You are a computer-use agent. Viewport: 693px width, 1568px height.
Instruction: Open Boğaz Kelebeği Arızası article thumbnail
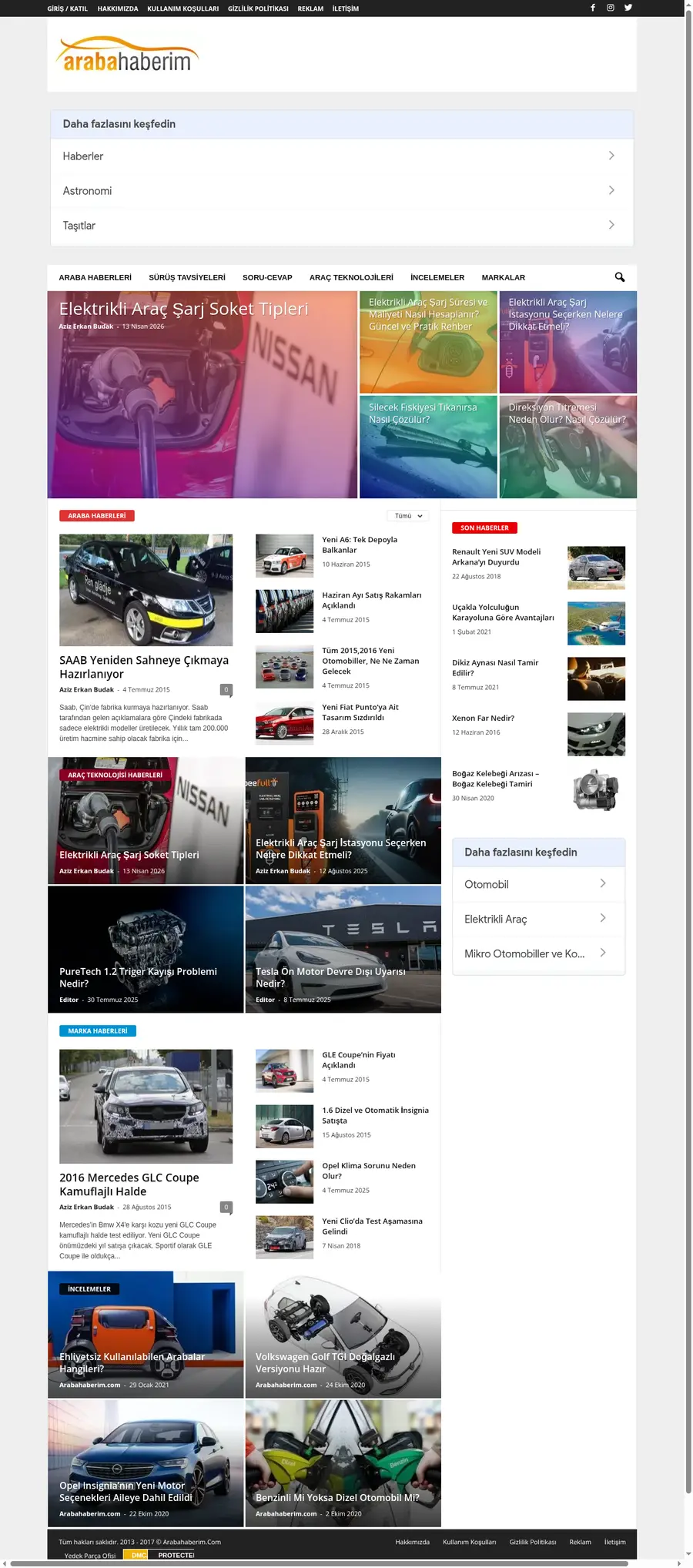597,789
